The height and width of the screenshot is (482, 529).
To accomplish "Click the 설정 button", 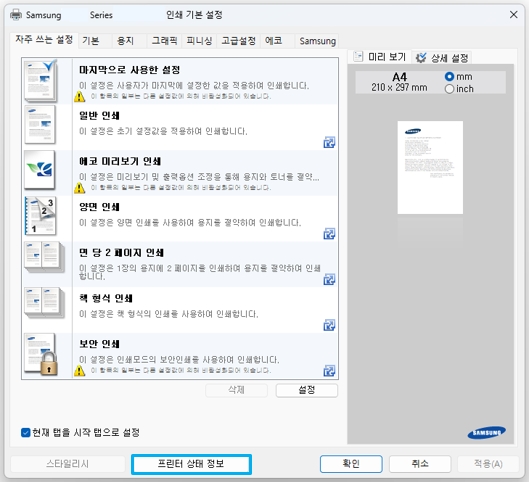I will 307,390.
